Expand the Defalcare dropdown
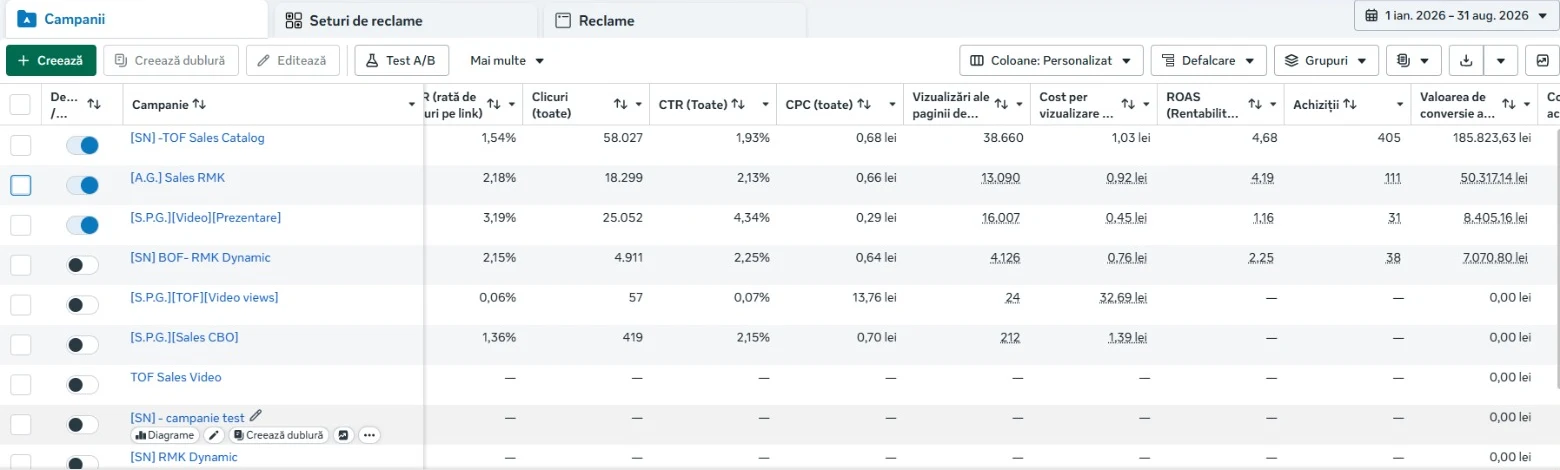The height and width of the screenshot is (470, 1560). [x=1209, y=60]
